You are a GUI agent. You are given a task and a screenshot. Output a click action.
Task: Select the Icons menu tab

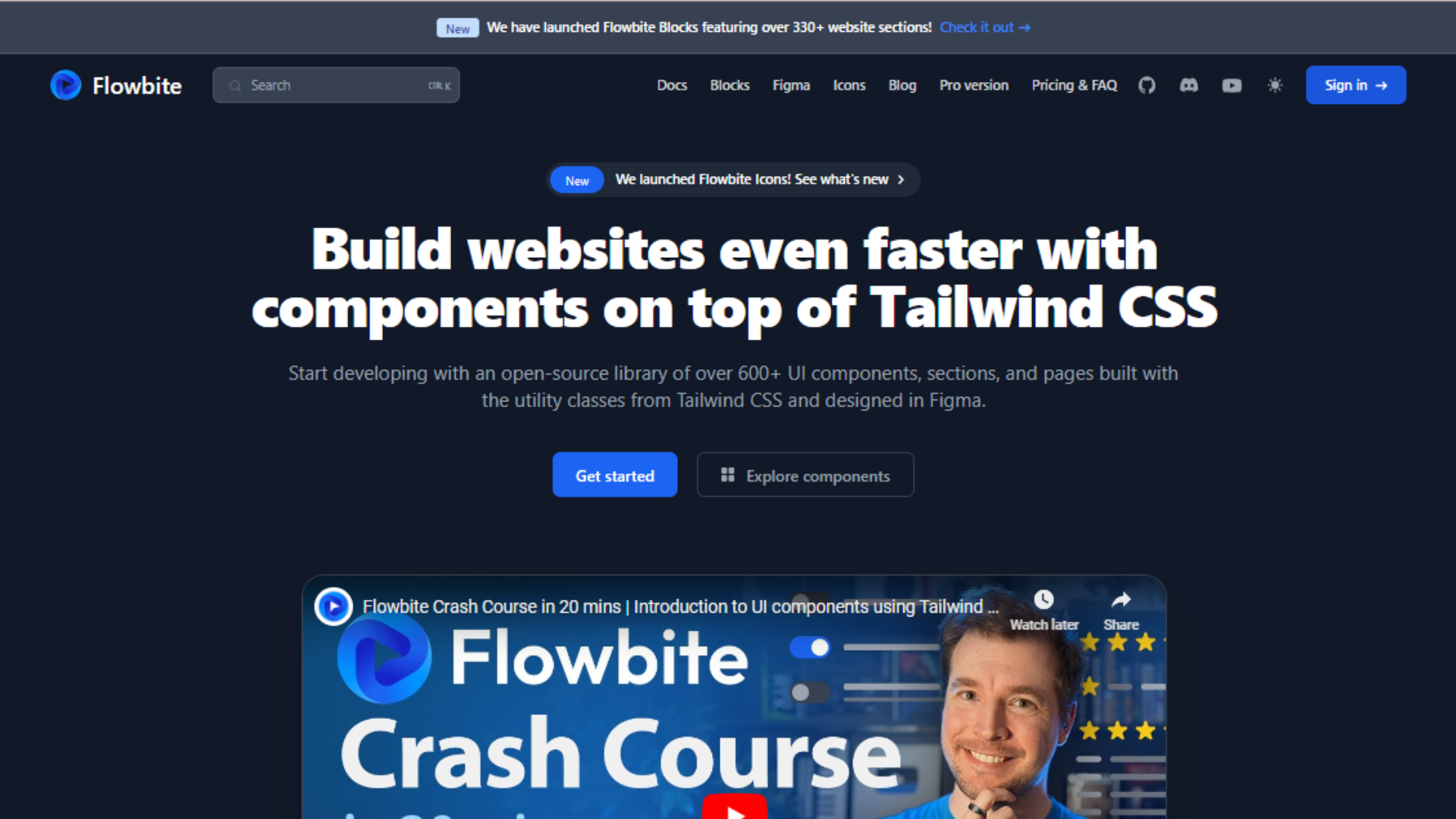coord(849,85)
